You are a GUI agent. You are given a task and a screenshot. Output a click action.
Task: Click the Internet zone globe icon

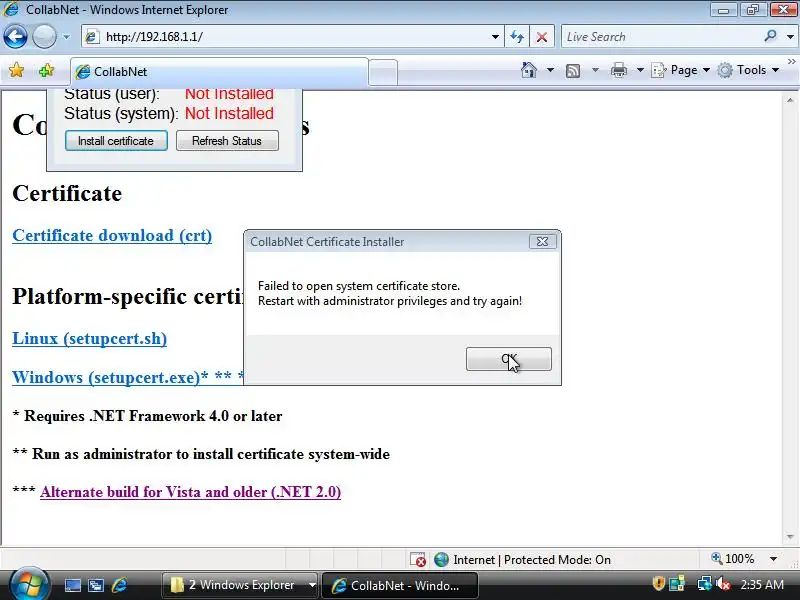pyautogui.click(x=441, y=560)
